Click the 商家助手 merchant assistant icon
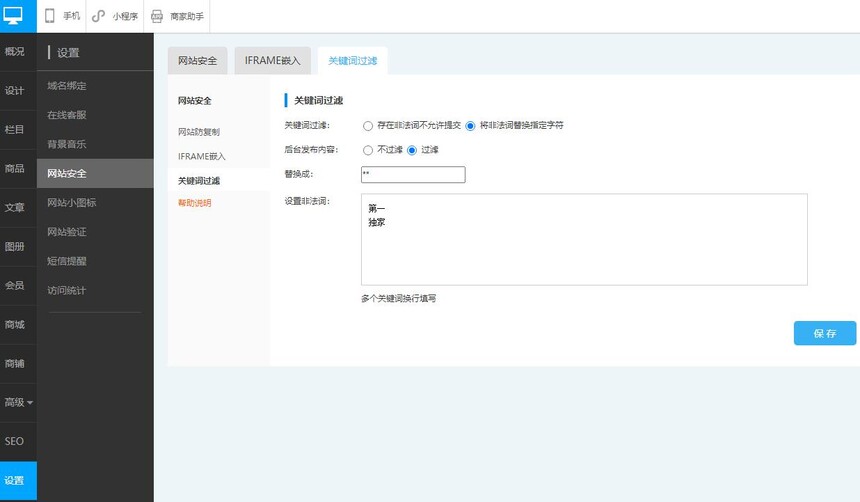The width and height of the screenshot is (860, 502). click(157, 16)
